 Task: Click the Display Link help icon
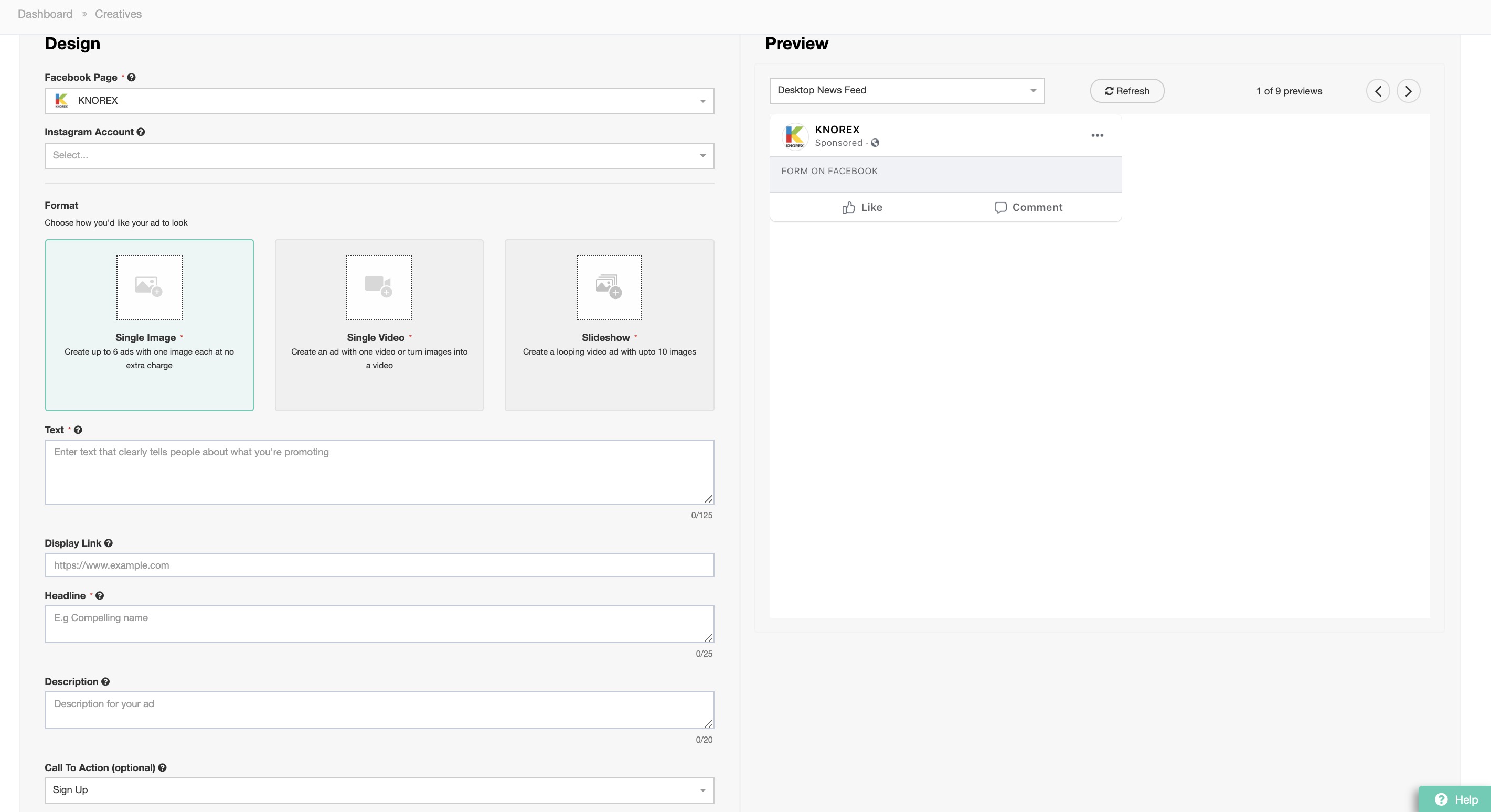tap(108, 543)
